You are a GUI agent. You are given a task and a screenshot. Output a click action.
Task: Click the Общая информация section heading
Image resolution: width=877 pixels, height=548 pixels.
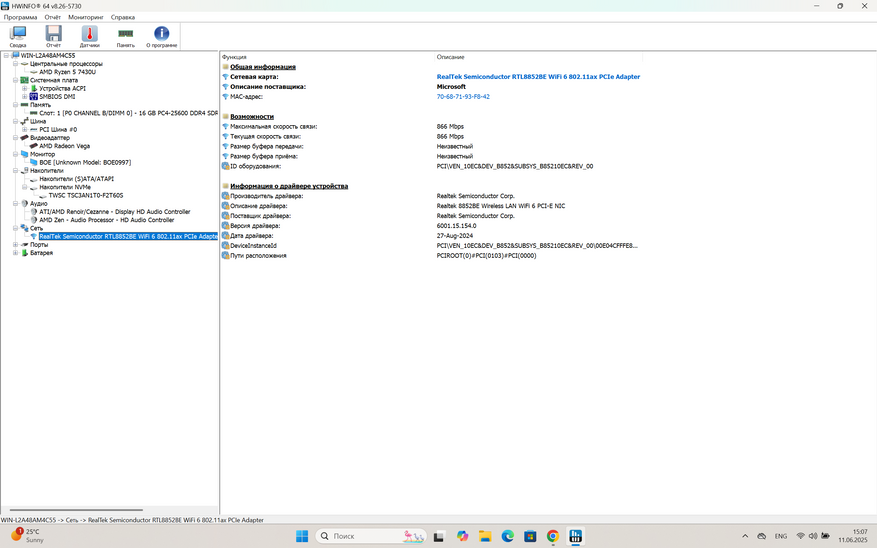point(263,67)
